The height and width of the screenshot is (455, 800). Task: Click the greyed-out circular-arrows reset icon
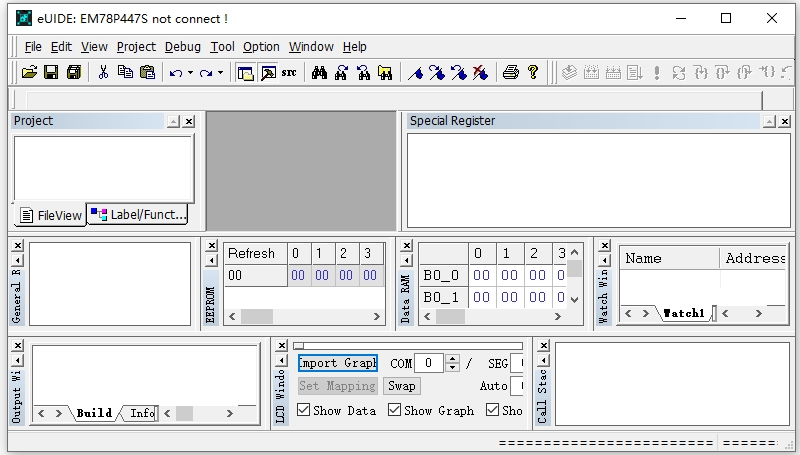(679, 72)
